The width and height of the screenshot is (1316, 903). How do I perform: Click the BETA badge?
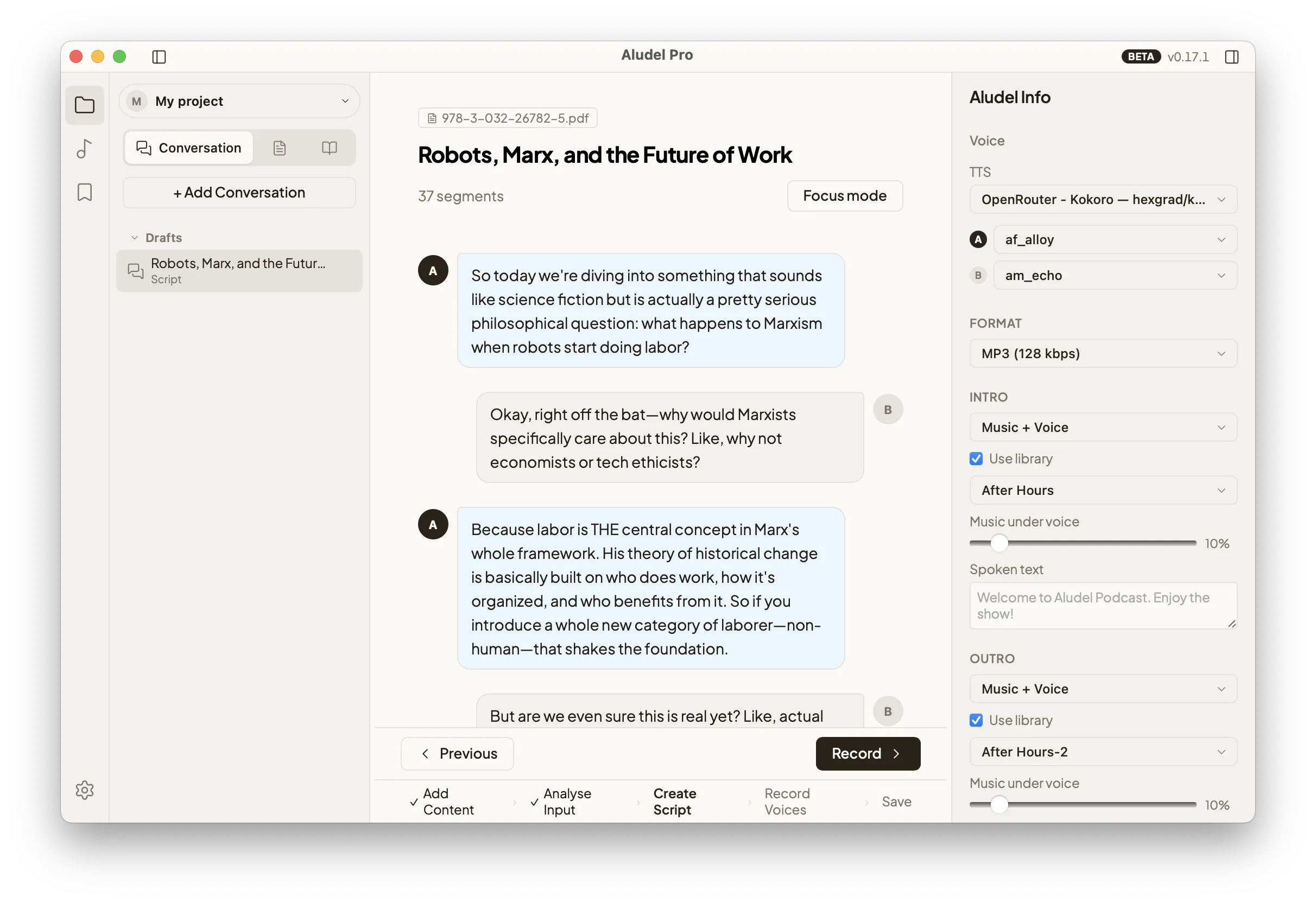[1141, 56]
